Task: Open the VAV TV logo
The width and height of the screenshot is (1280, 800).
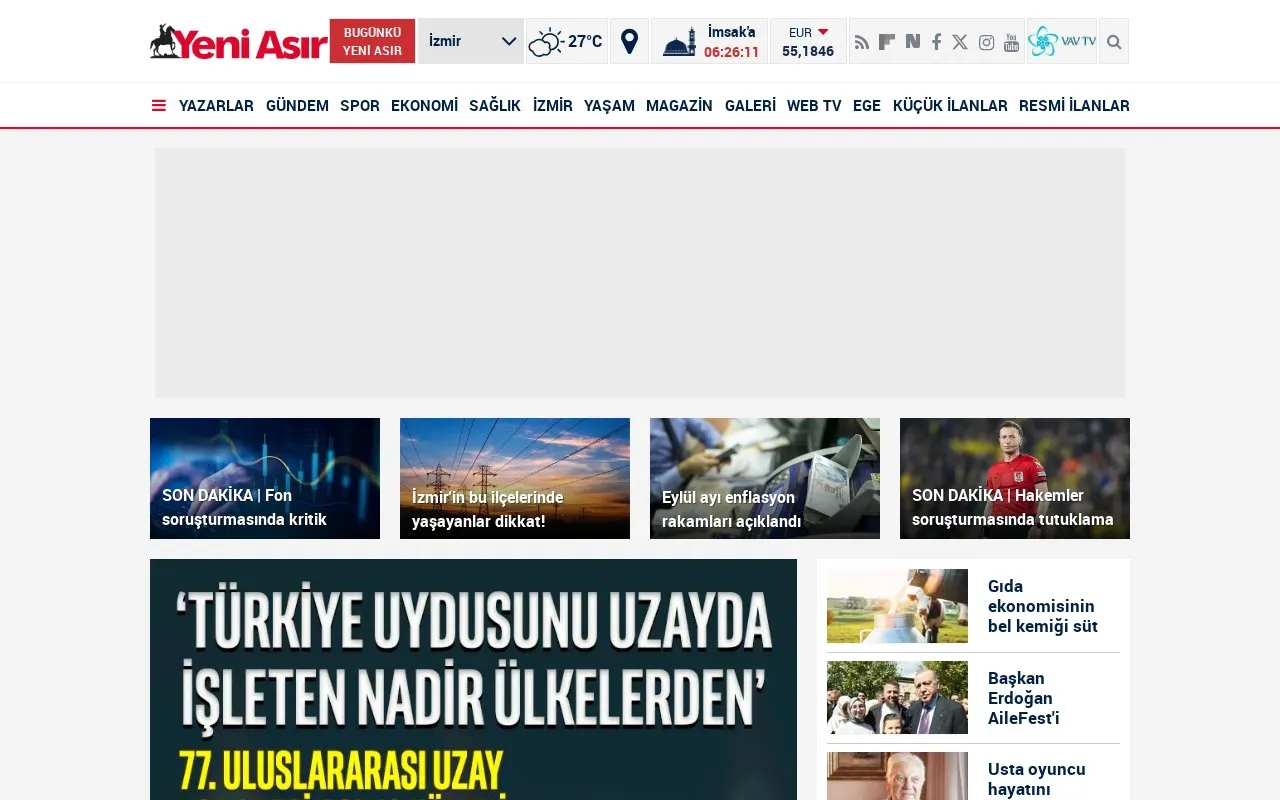Action: click(1062, 41)
